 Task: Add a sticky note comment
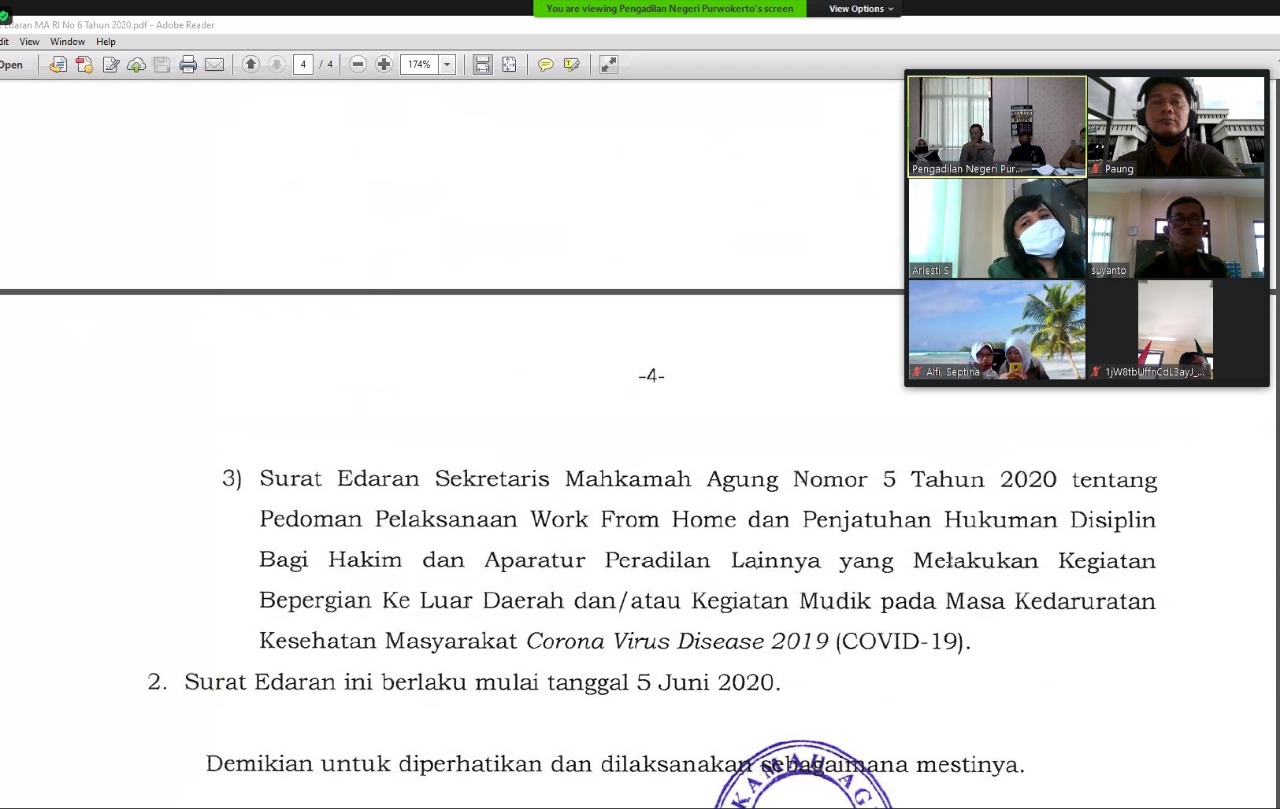pos(545,64)
